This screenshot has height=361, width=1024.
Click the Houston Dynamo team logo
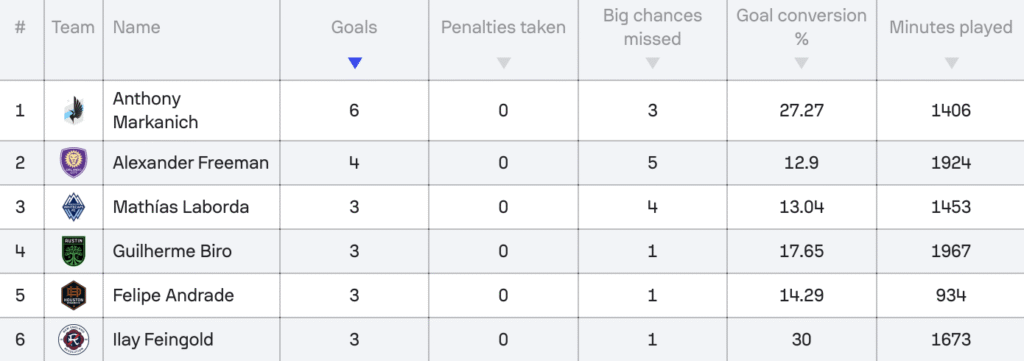click(73, 295)
